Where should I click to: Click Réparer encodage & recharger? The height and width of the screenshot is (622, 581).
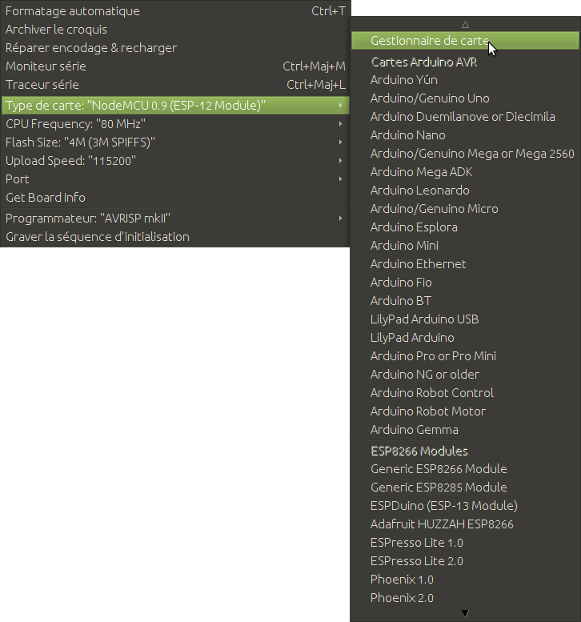click(175, 48)
